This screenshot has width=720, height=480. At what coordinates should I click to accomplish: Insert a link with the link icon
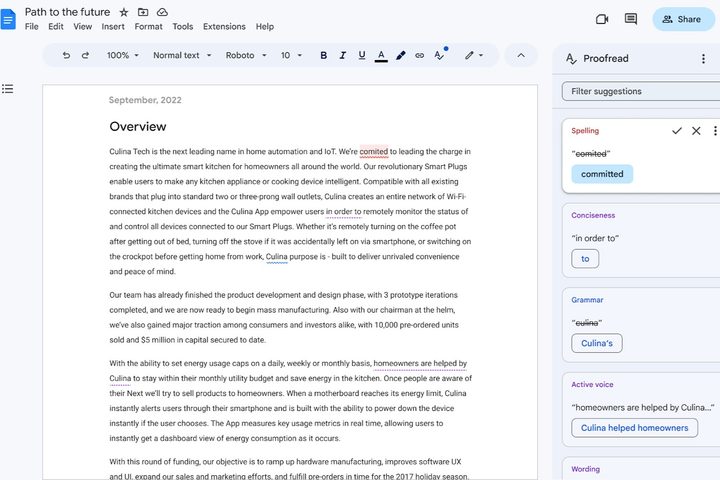[419, 55]
